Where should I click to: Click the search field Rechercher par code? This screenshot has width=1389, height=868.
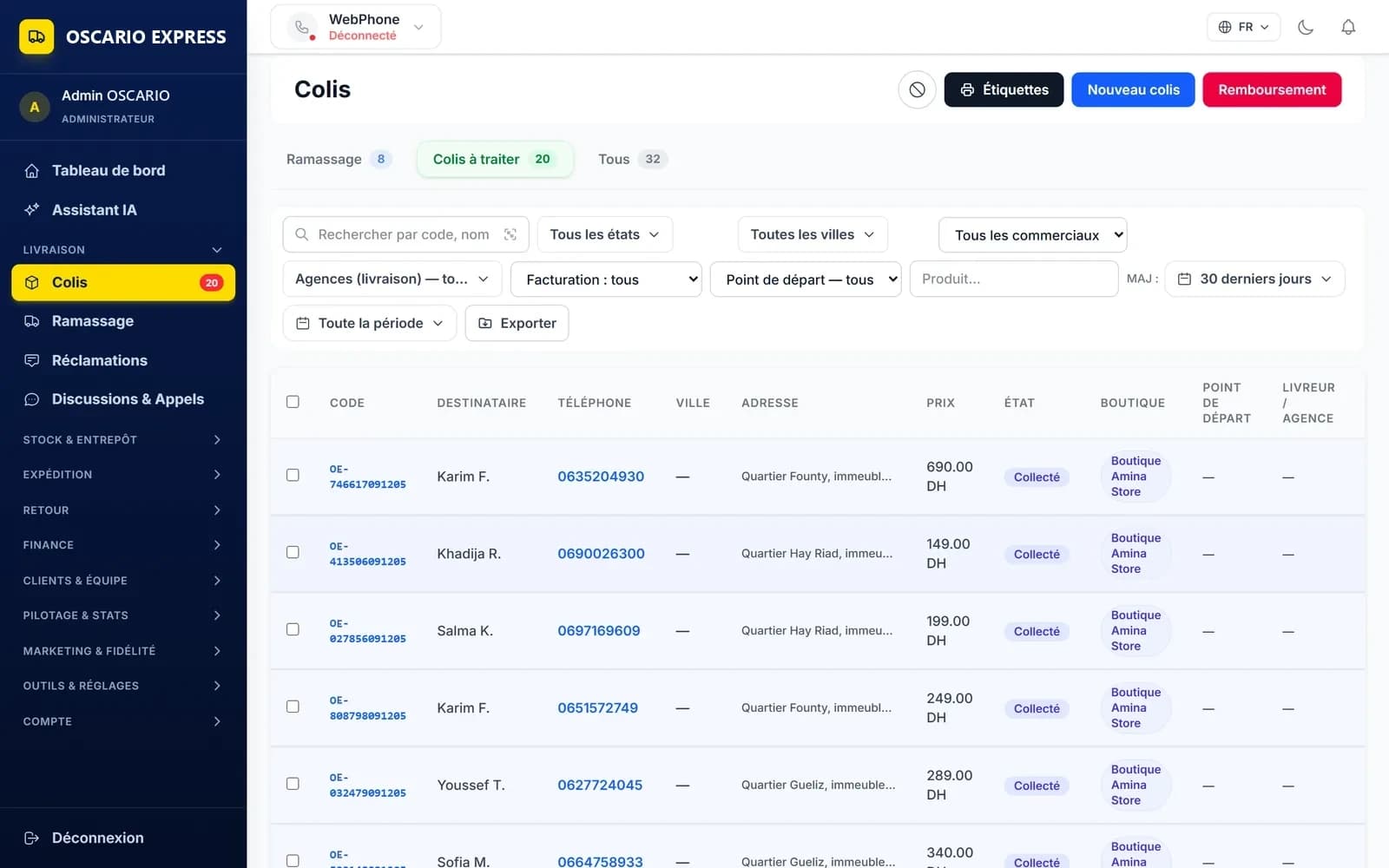tap(405, 234)
